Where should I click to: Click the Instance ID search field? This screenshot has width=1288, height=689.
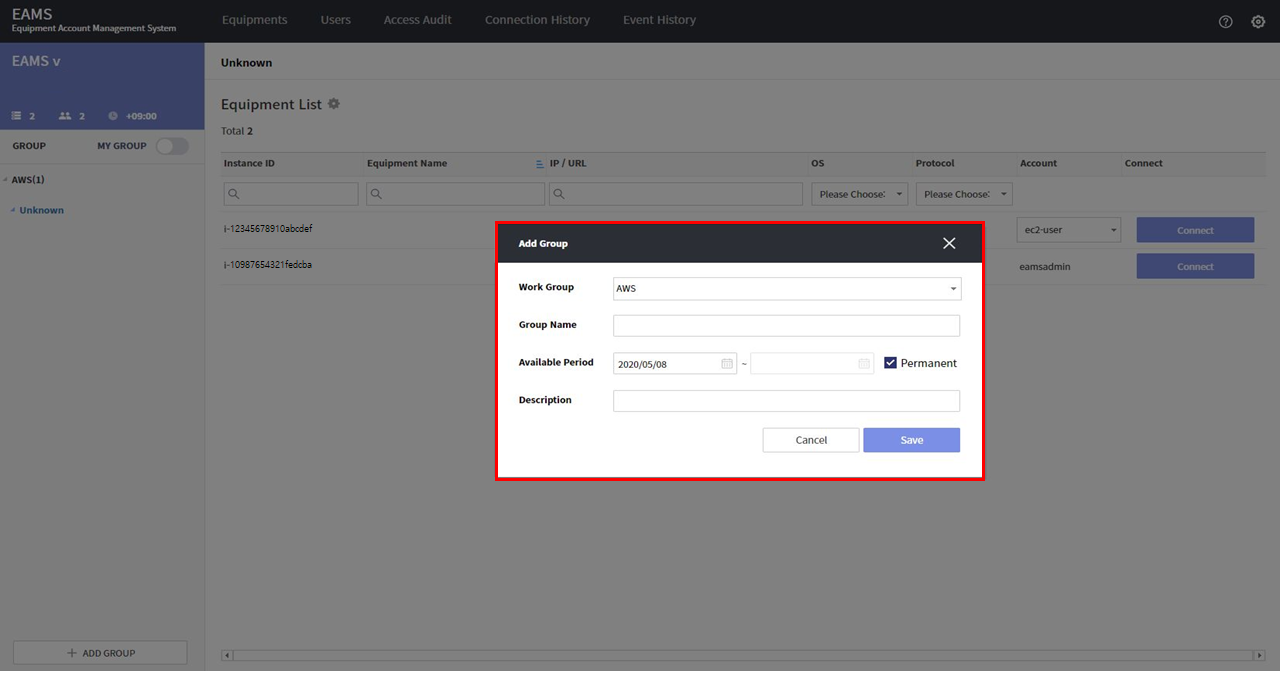click(x=291, y=194)
